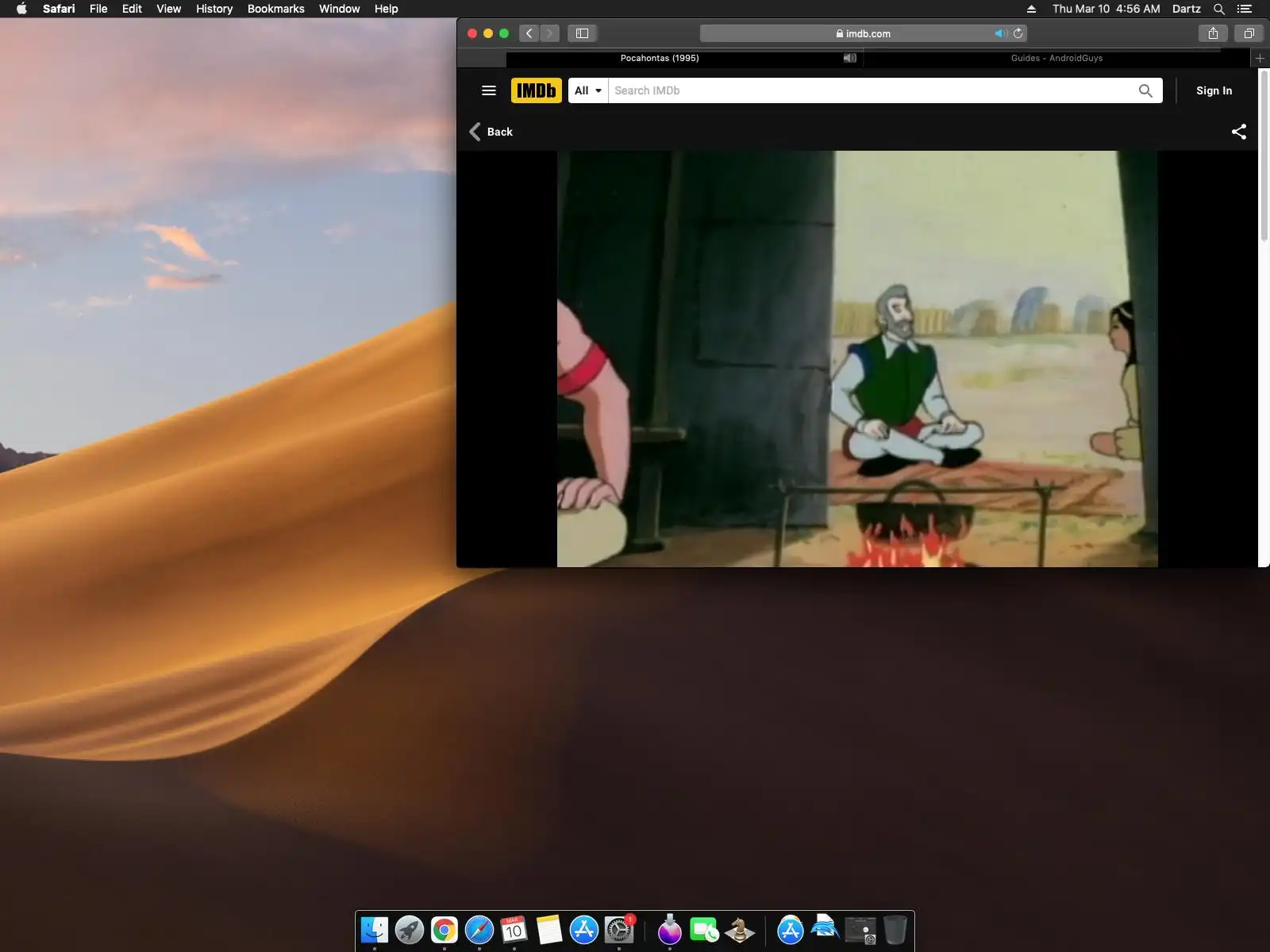Image resolution: width=1270 pixels, height=952 pixels.
Task: Open Safari's share sheet
Action: 1213,33
